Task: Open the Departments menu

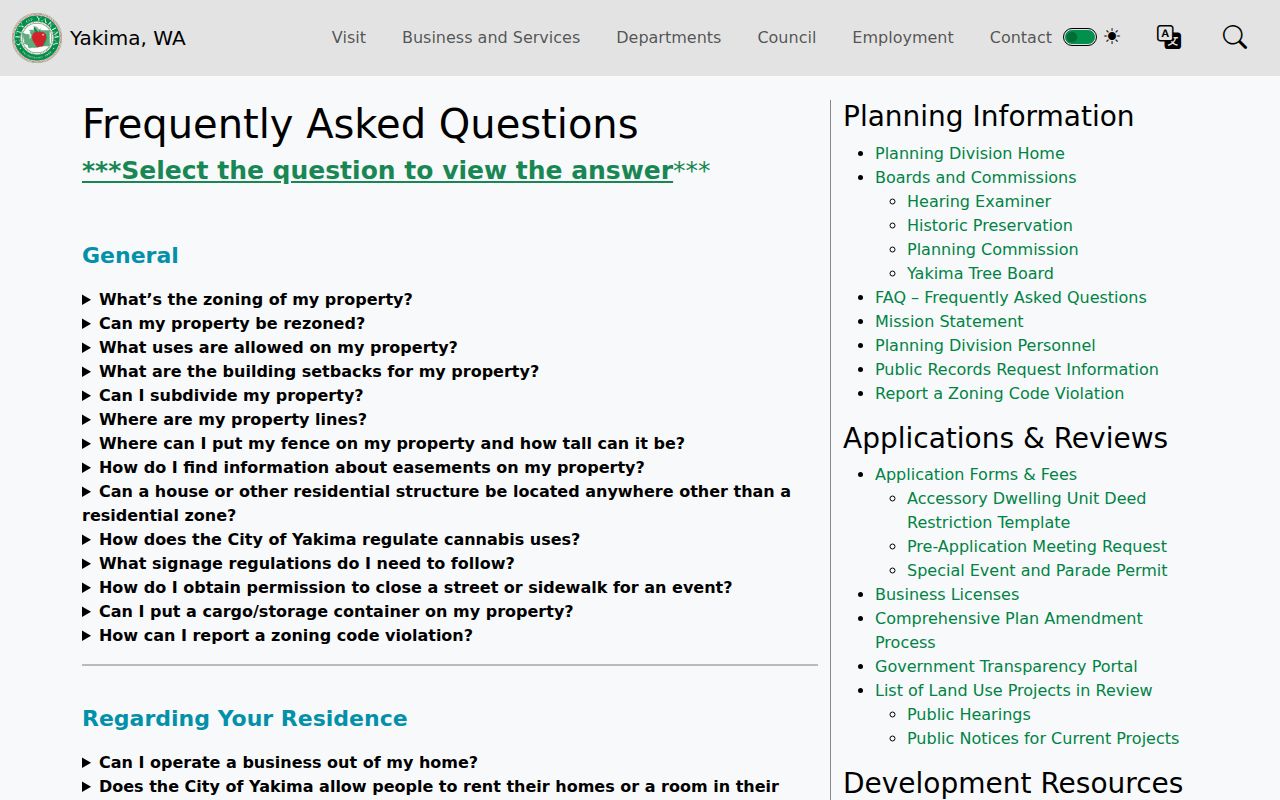Action: [x=668, y=37]
